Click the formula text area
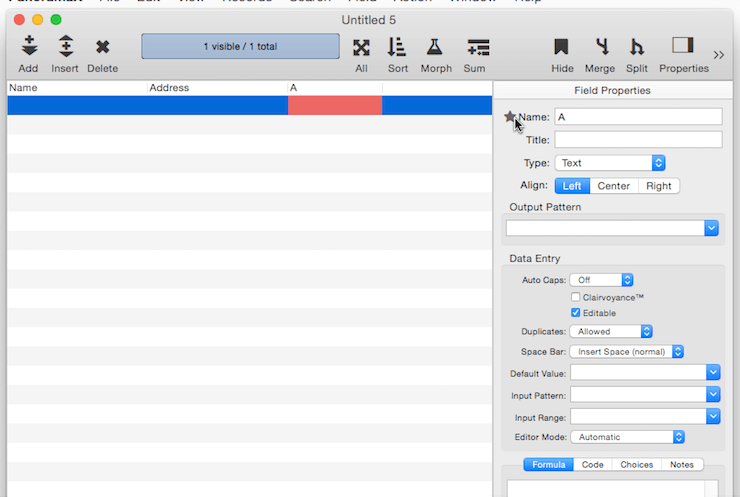Viewport: 740px width, 497px height. (606, 489)
